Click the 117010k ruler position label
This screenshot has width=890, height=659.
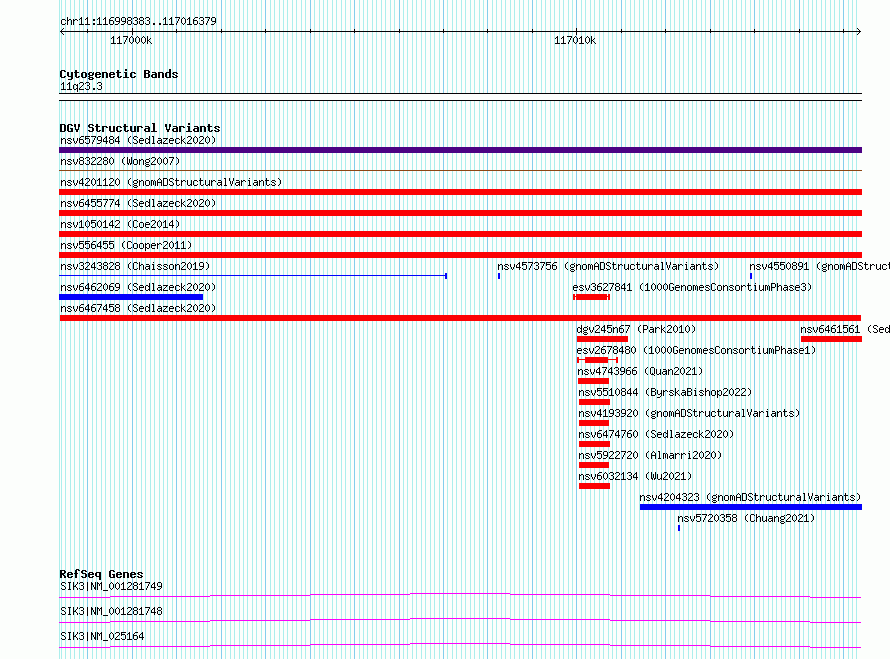[x=575, y=40]
